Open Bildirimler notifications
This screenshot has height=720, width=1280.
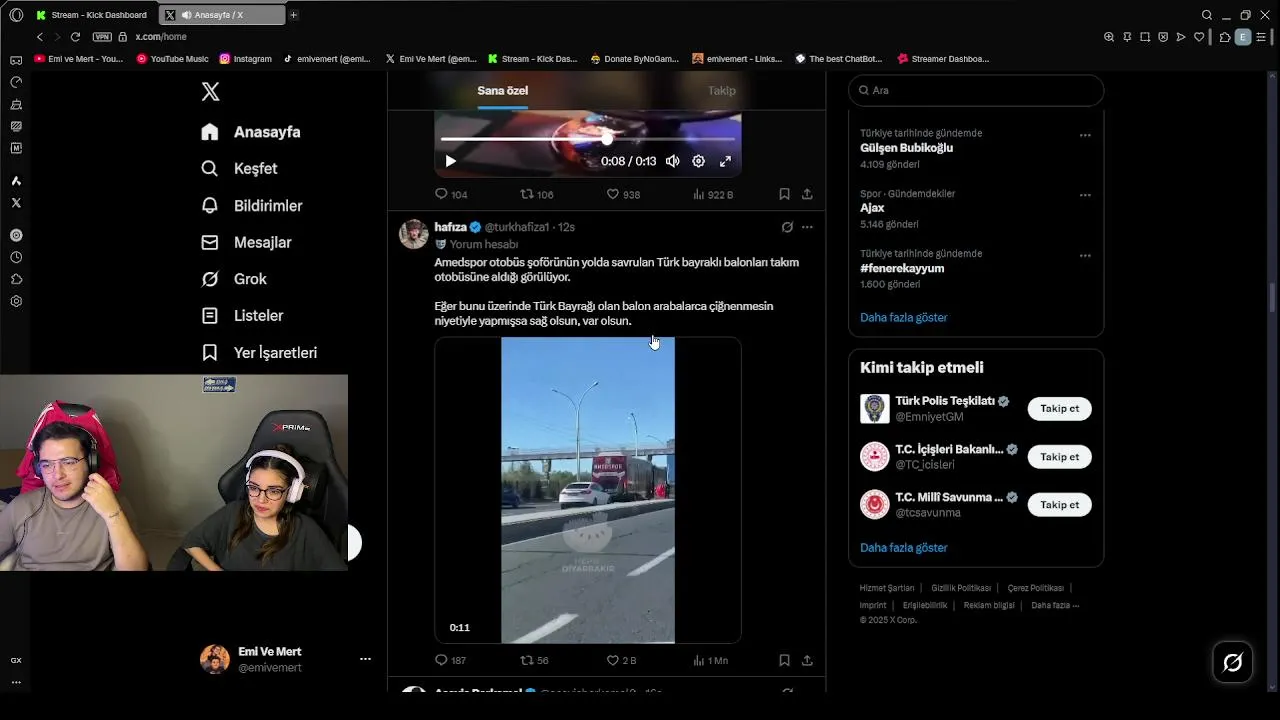(x=251, y=206)
